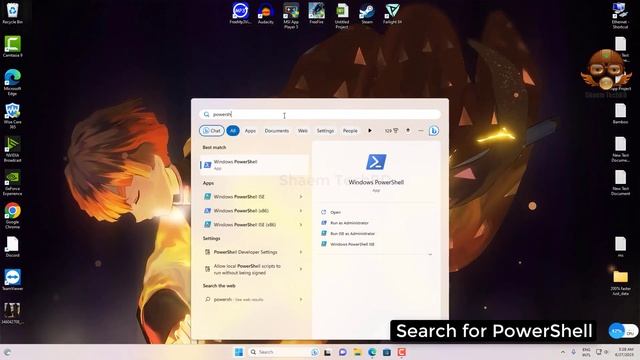Select the Documents filter tab
Screen dimensions: 640x360
276,131
